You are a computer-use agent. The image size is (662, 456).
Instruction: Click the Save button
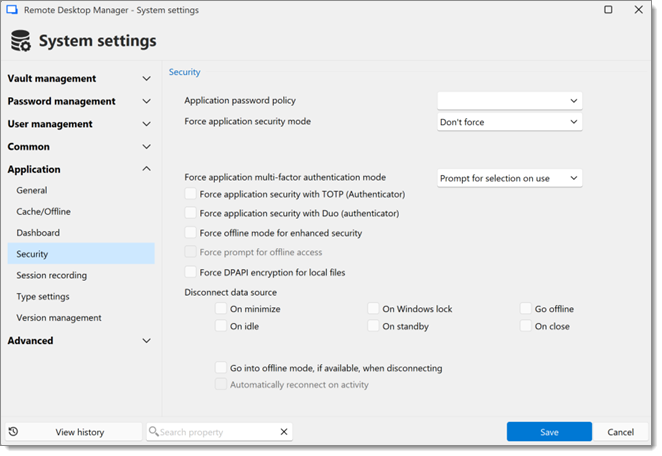pos(549,432)
